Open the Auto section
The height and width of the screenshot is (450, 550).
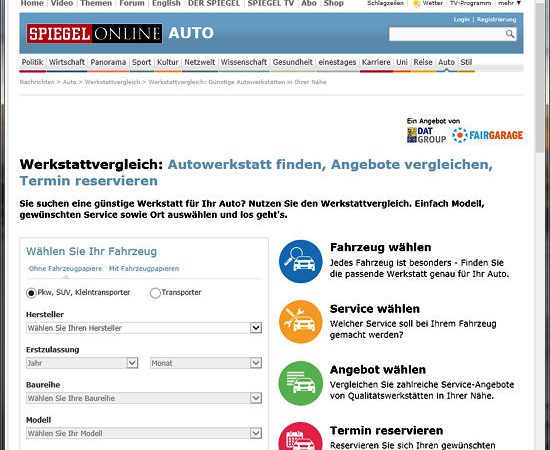click(x=446, y=62)
